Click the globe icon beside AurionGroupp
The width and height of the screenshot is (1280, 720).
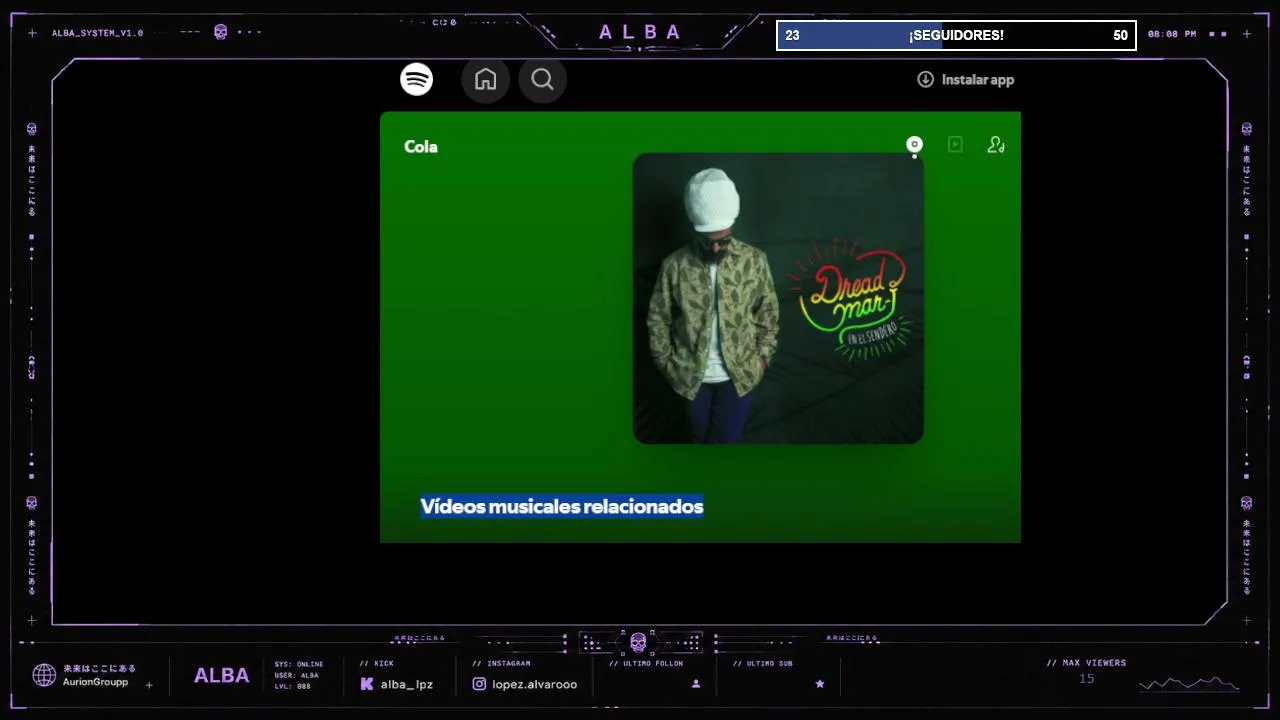44,675
